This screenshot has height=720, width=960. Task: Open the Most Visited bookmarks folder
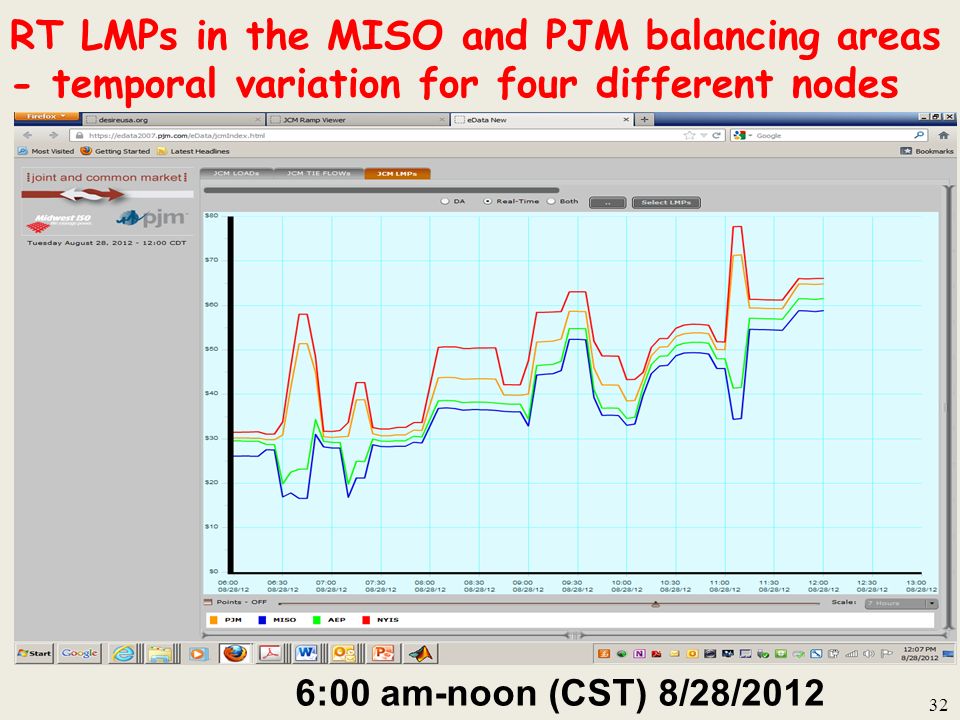click(46, 151)
